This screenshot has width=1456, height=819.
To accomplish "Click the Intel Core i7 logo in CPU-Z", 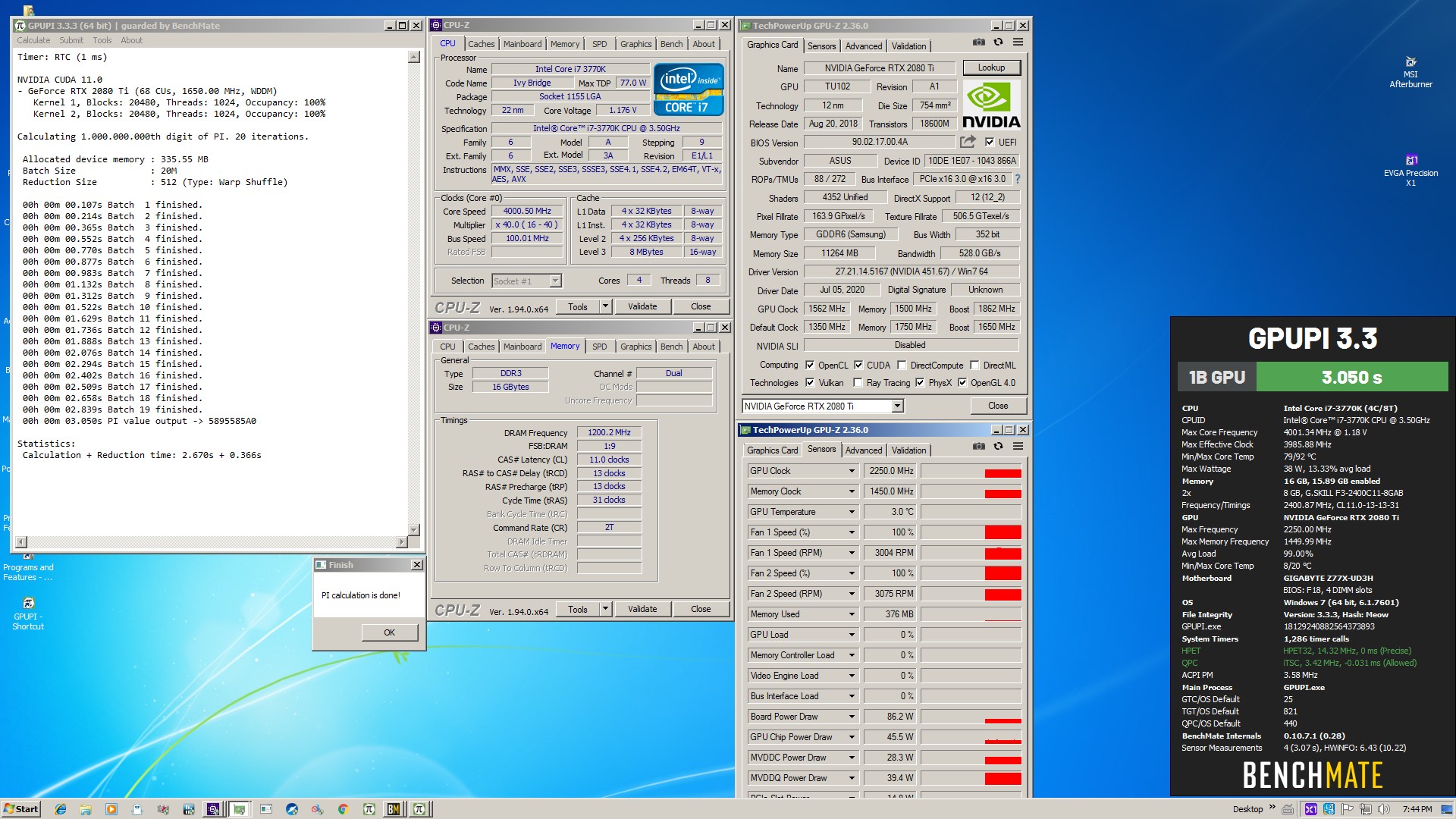I will click(x=689, y=89).
